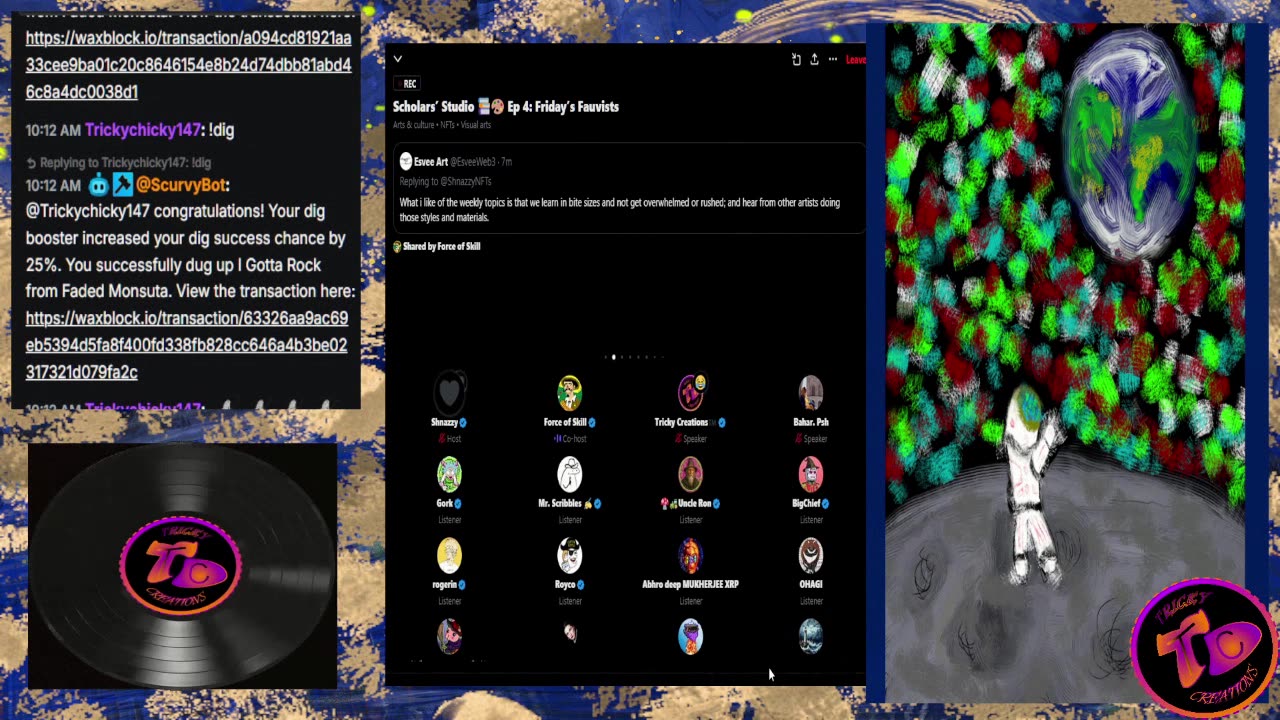Screen dimensions: 1280x720
Task: Click the ScurvyBot robot badge icon
Action: tap(98, 185)
